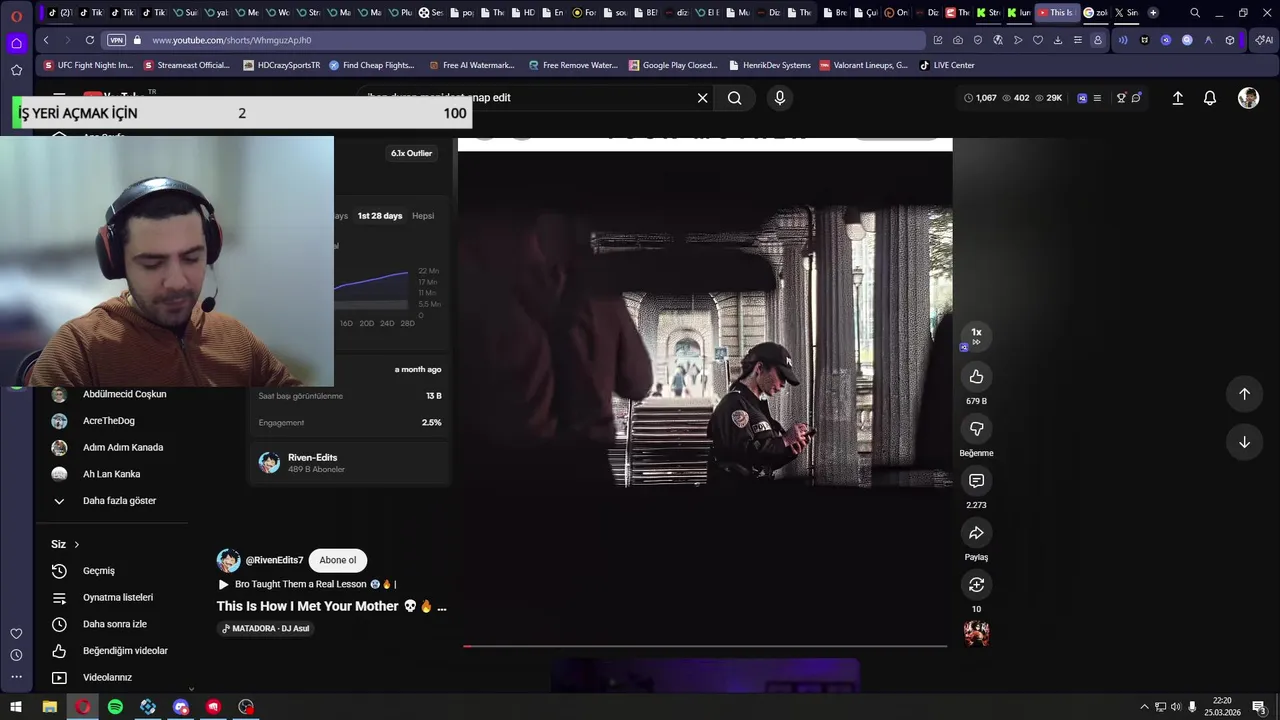This screenshot has height=720, width=1280.
Task: Open MATADORA · DJ Asul sound link
Action: (x=265, y=628)
